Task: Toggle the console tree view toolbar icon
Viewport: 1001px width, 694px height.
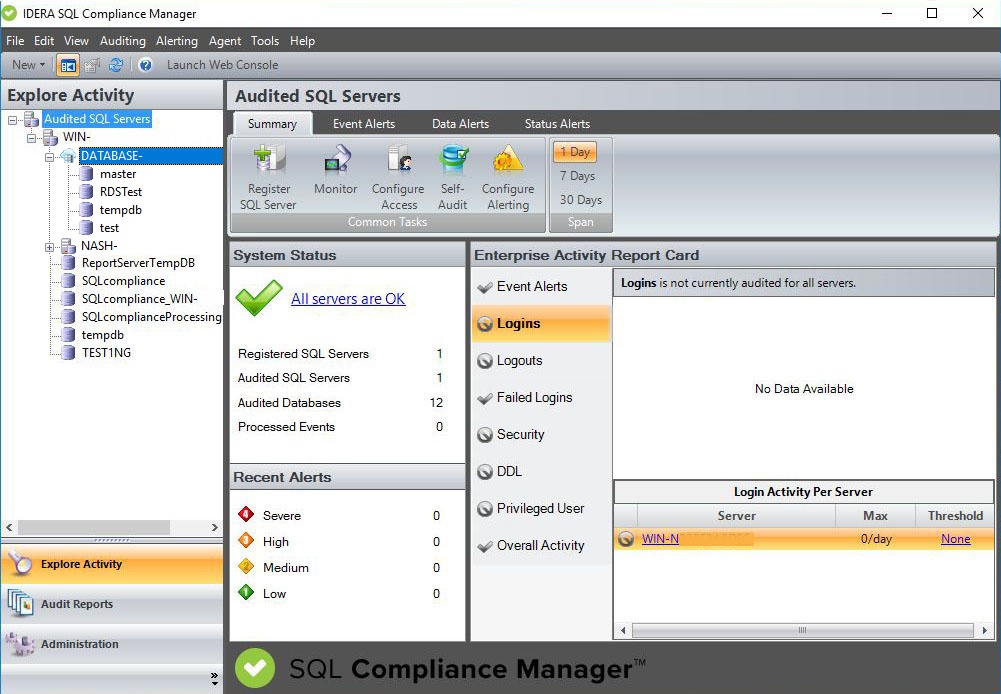Action: 68,65
